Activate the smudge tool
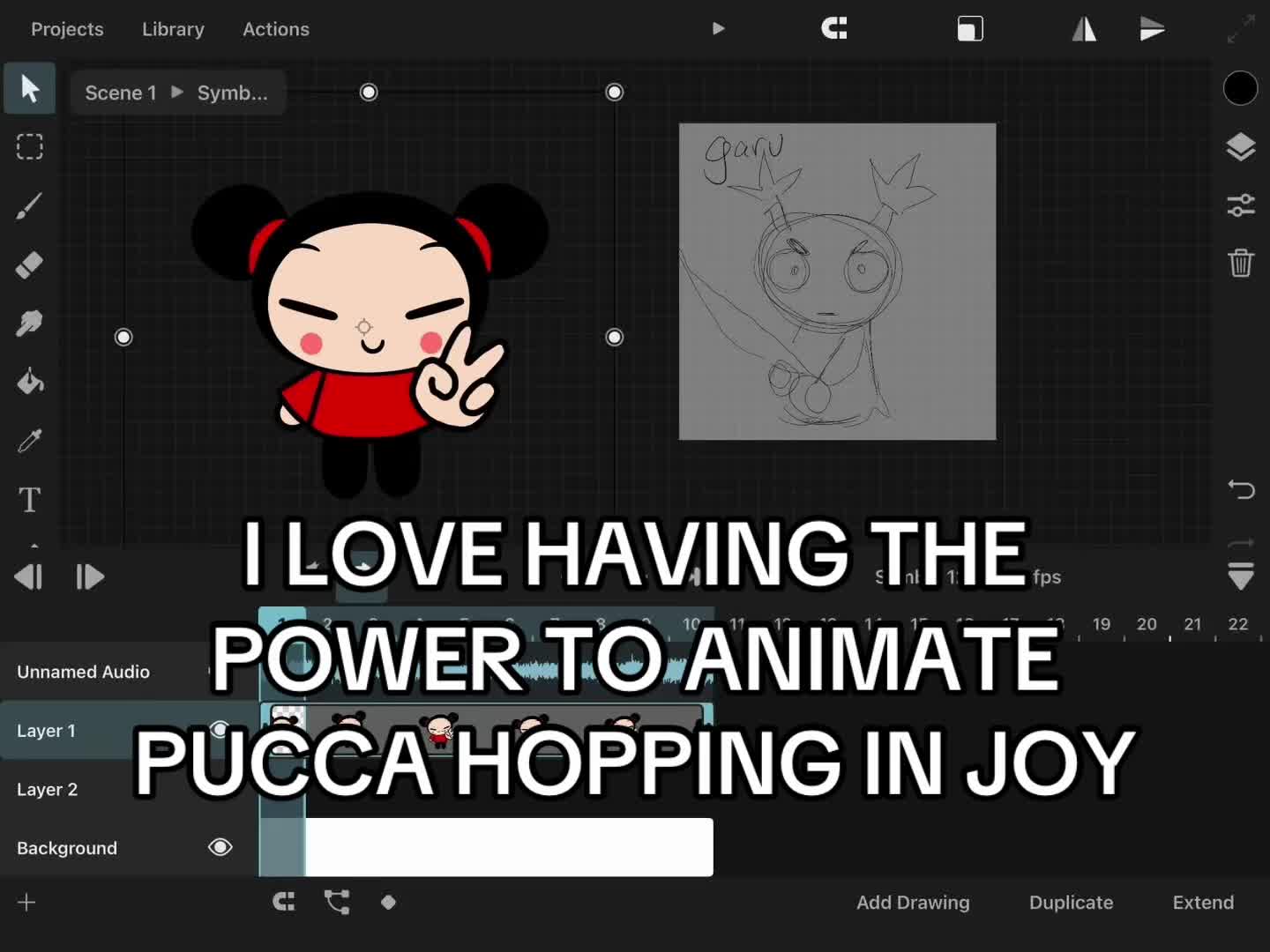The width and height of the screenshot is (1270, 952). click(x=30, y=324)
